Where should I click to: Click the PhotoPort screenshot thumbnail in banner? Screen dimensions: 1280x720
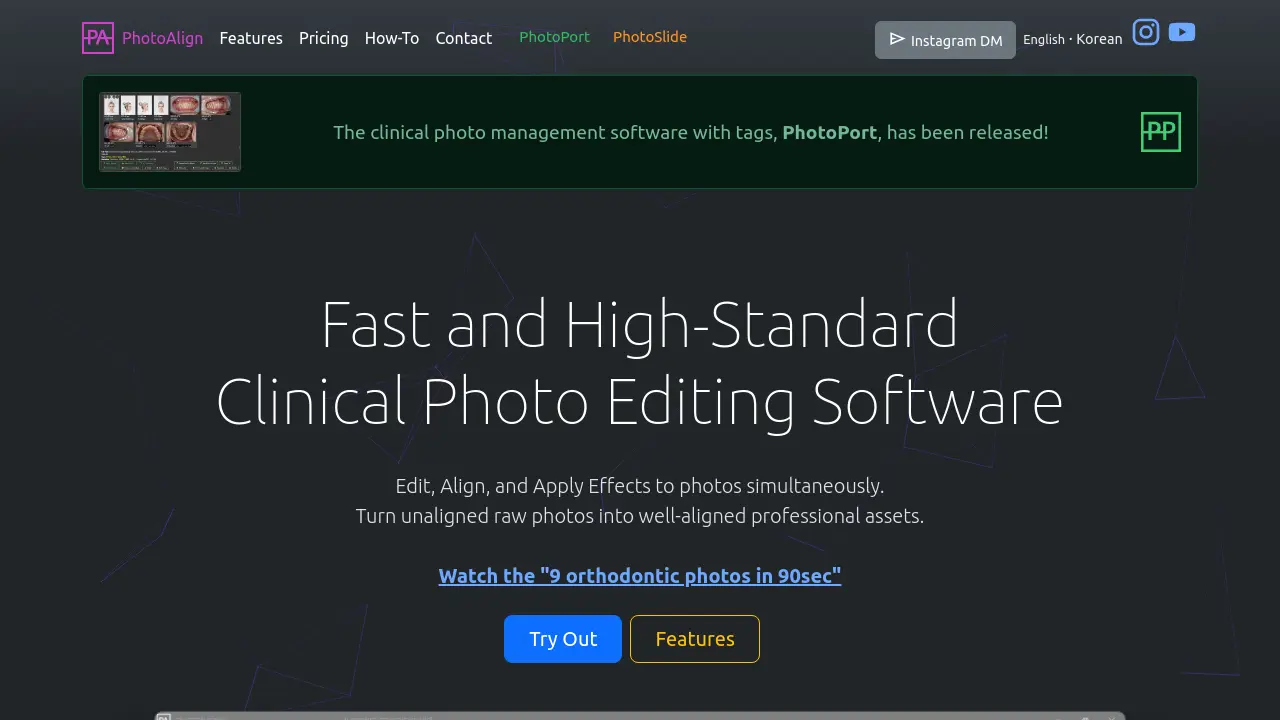[x=170, y=132]
